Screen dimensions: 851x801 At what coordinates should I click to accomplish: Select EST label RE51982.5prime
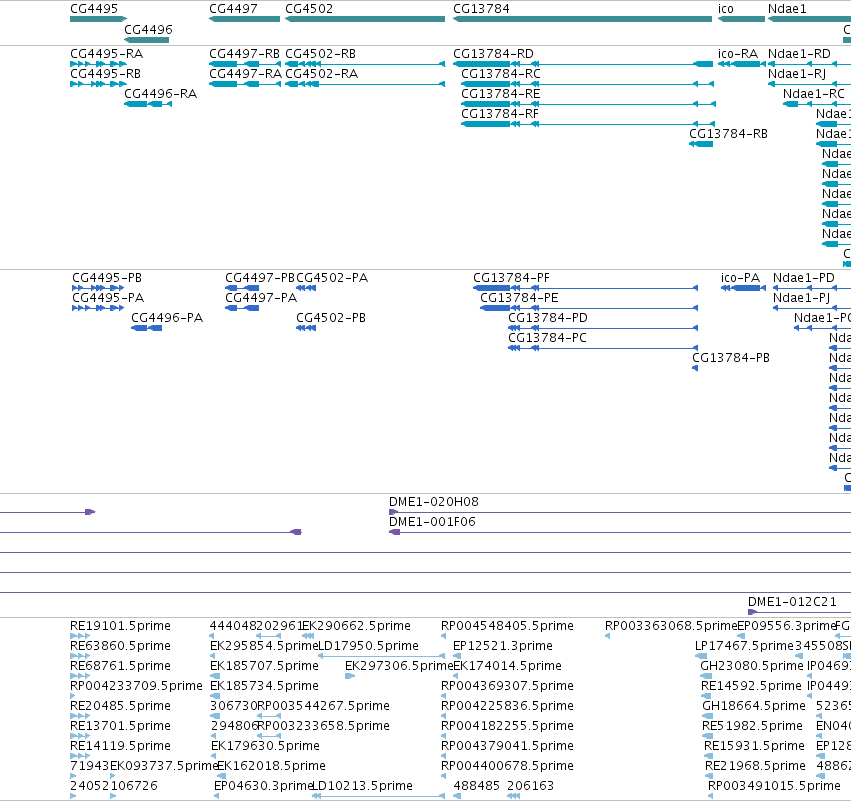tap(752, 726)
